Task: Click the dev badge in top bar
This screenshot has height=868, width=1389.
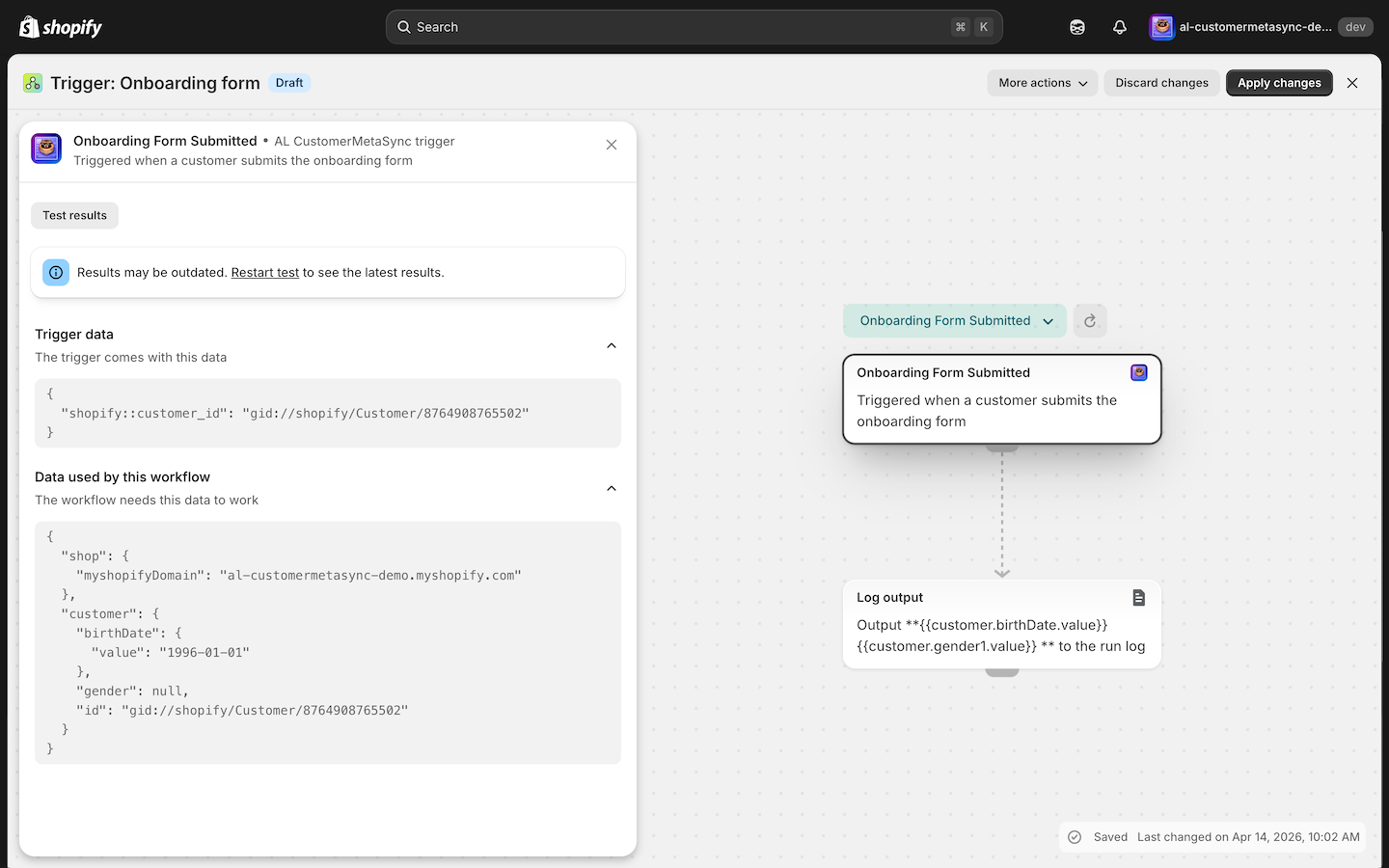Action: coord(1355,27)
